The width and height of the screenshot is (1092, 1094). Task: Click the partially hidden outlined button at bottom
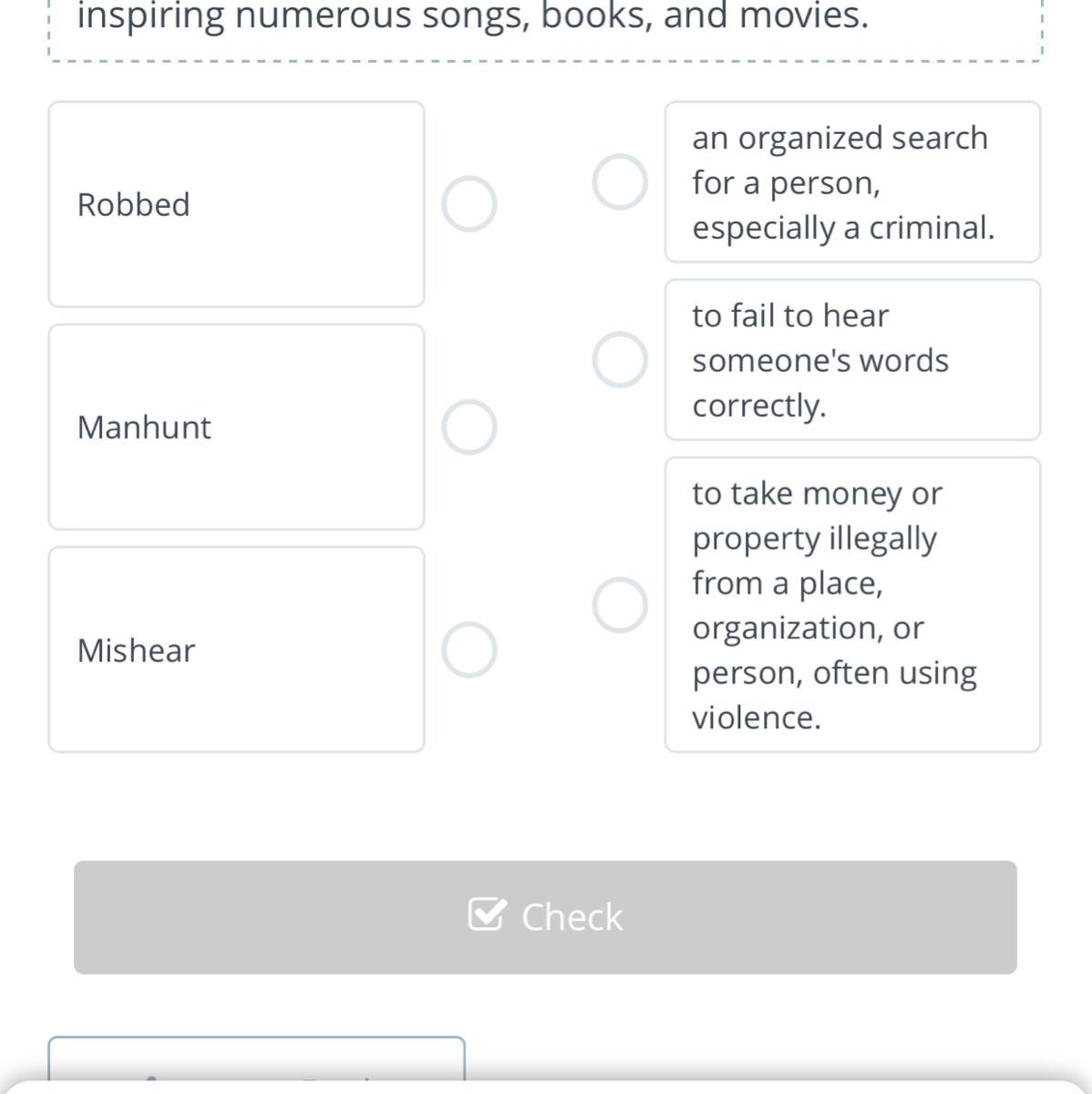click(x=256, y=1058)
